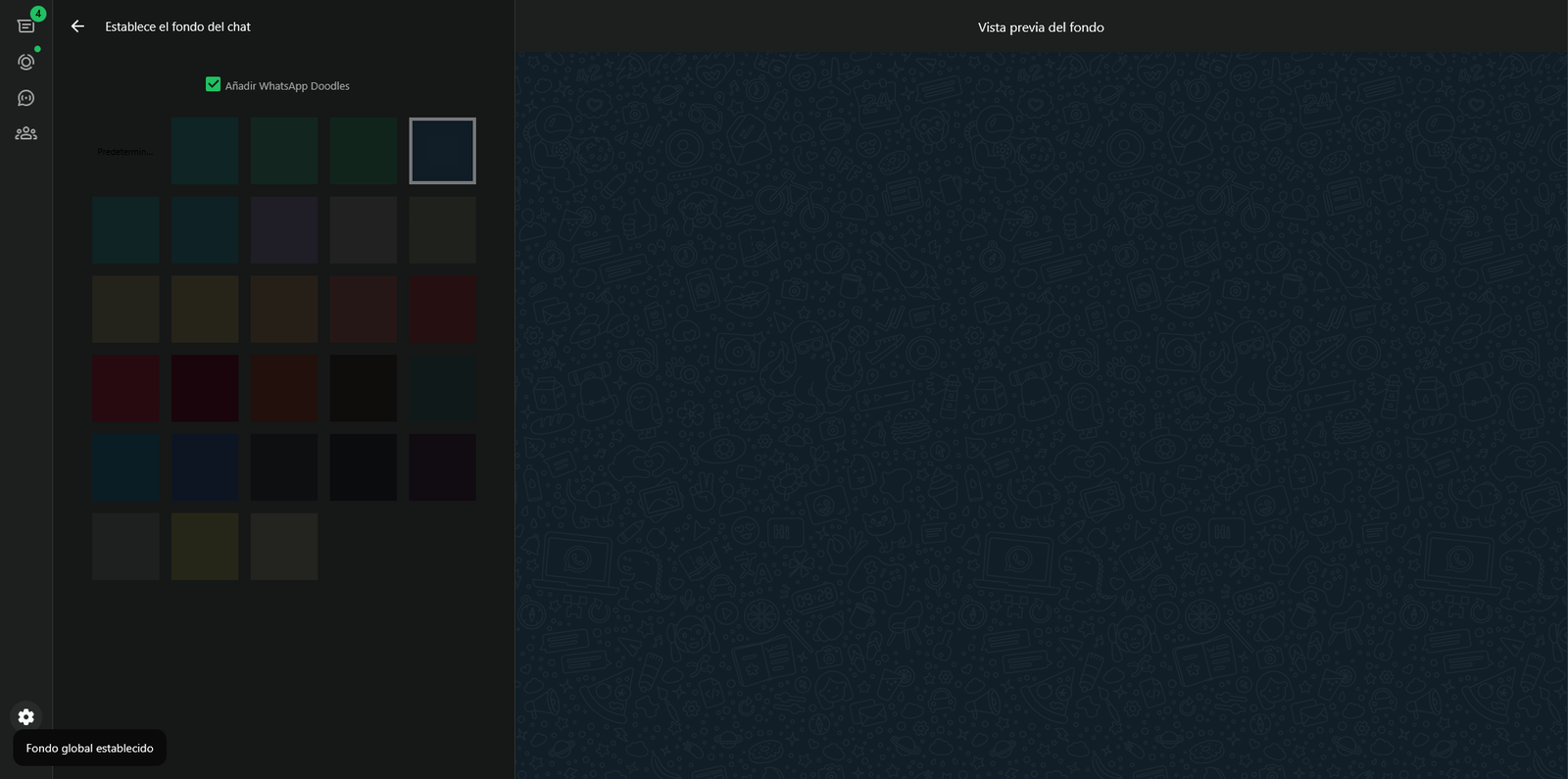Click the doodle wallpaper preview area
1568x779 pixels.
[x=1042, y=415]
